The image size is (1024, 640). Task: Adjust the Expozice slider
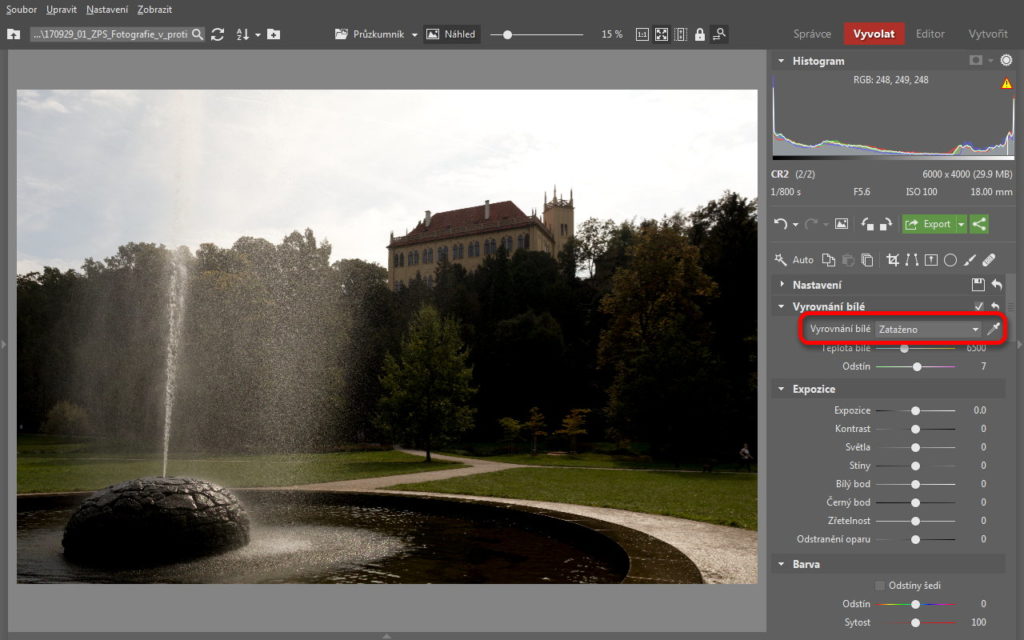916,411
